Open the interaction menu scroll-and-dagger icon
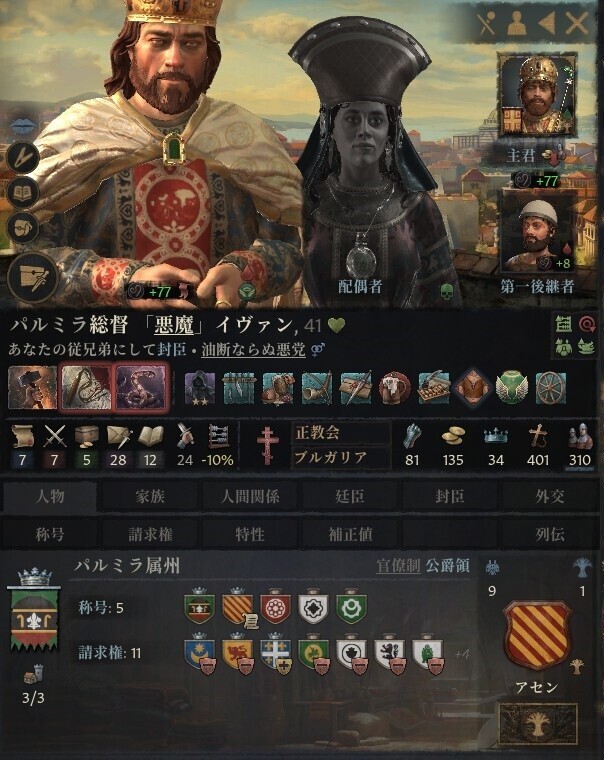This screenshot has height=760, width=604. pyautogui.click(x=32, y=277)
